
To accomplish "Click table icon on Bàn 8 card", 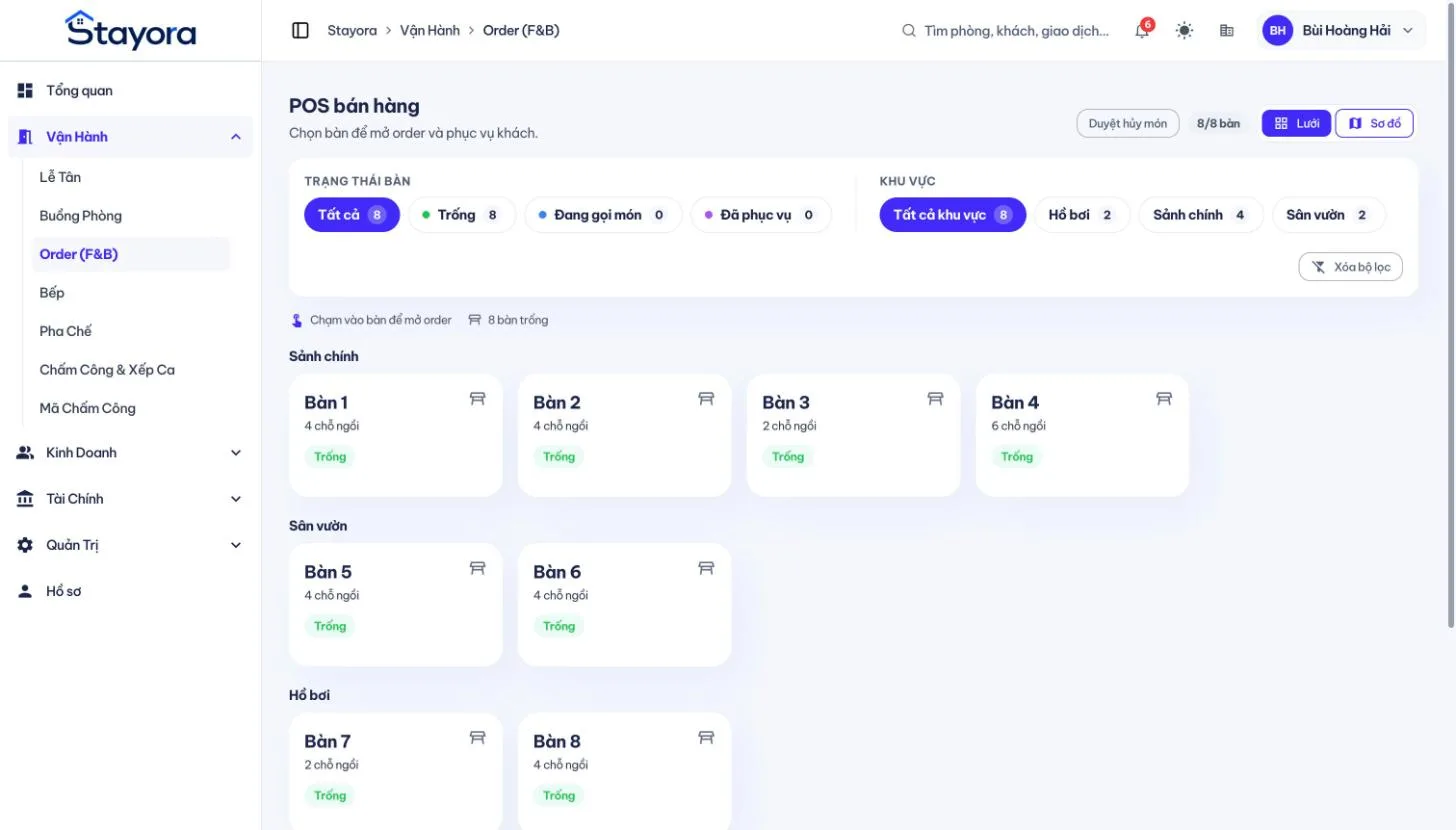I will pos(706,737).
